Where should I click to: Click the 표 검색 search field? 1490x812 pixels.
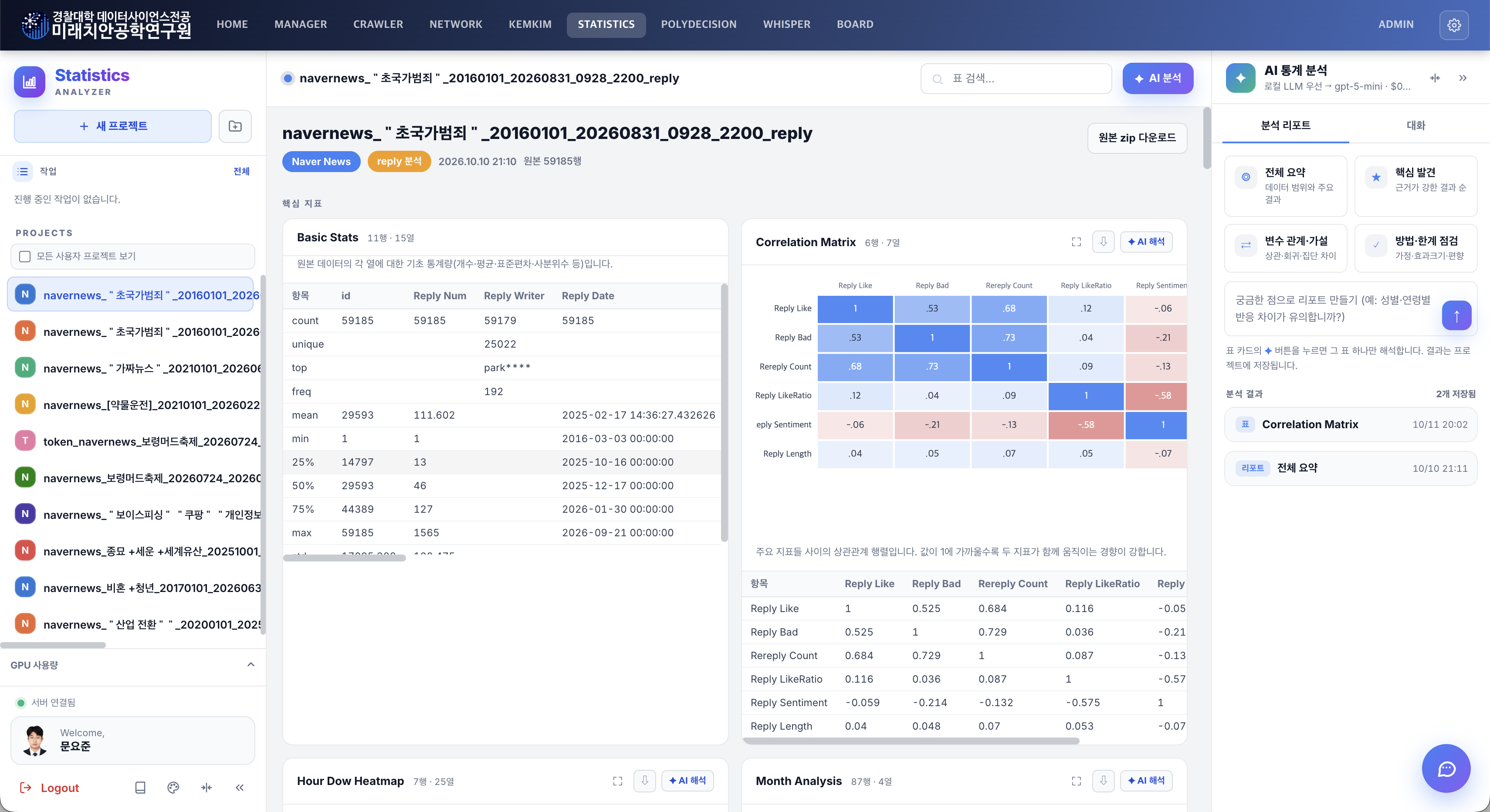(x=1016, y=78)
